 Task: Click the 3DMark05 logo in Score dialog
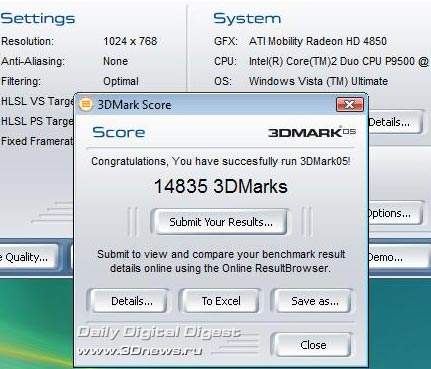[312, 132]
